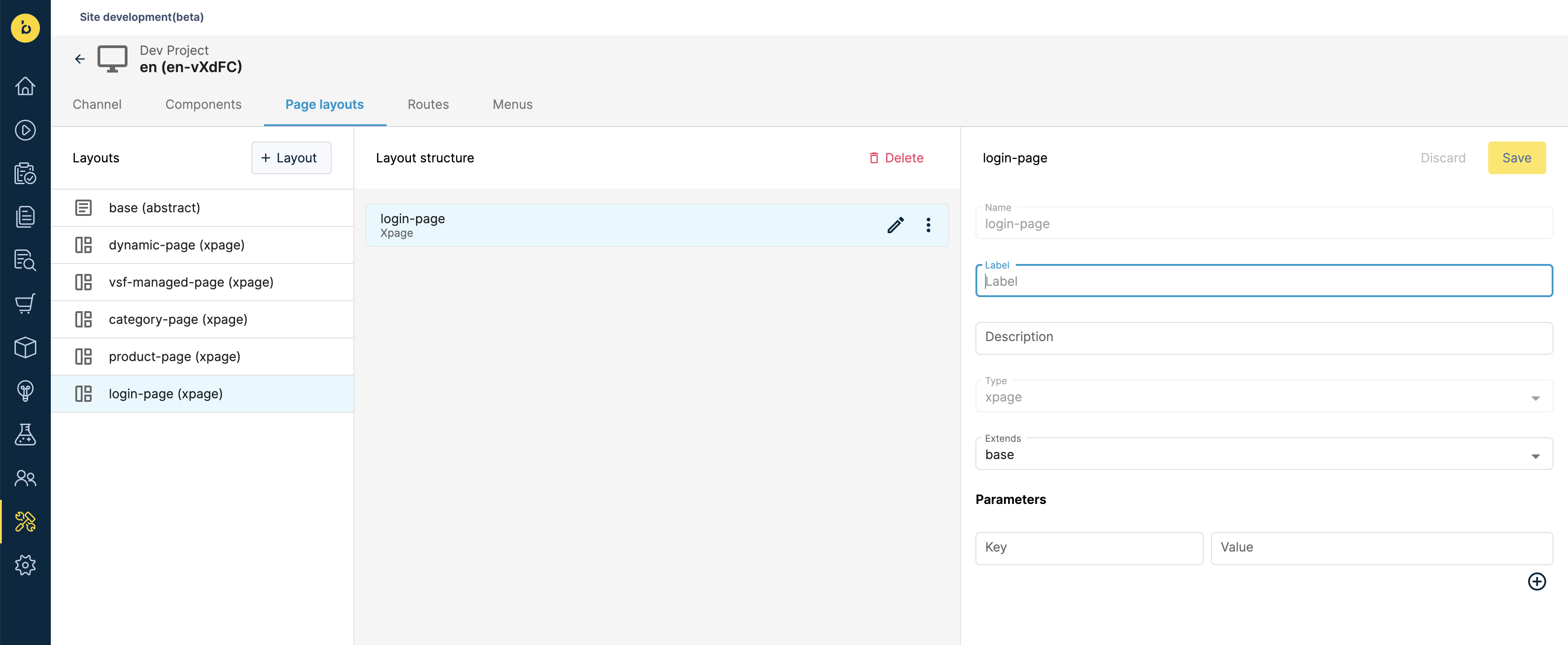Click the dynamic-page layout icon

tap(83, 245)
